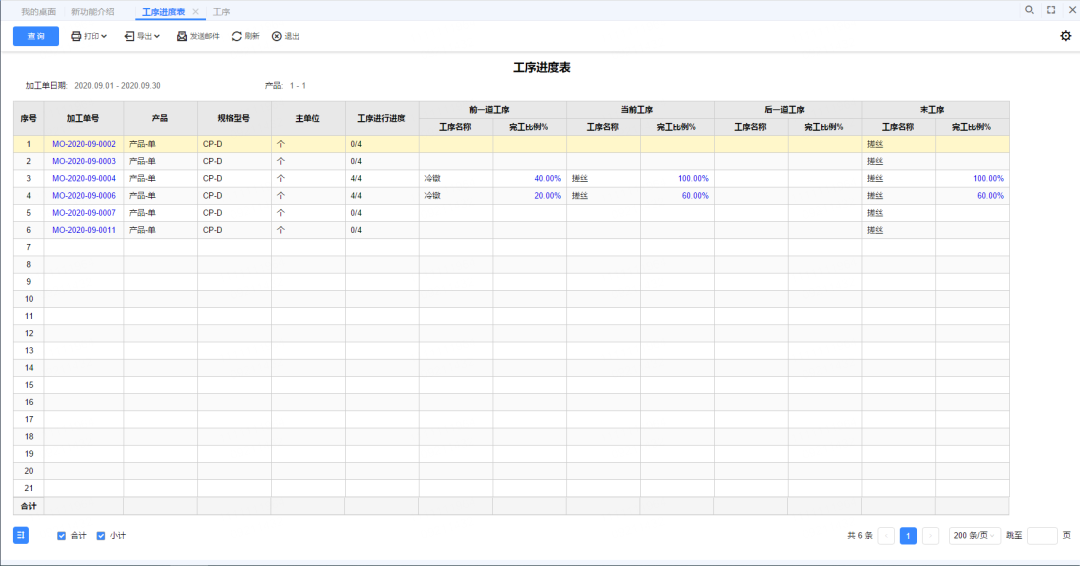The width and height of the screenshot is (1080, 566).
Task: Click the 主单位 column header
Action: pyautogui.click(x=308, y=118)
